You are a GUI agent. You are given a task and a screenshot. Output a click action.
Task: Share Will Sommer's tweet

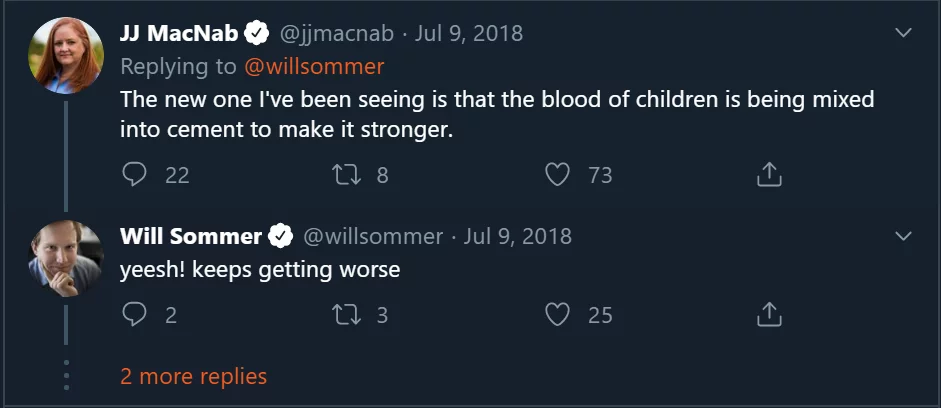tap(768, 315)
